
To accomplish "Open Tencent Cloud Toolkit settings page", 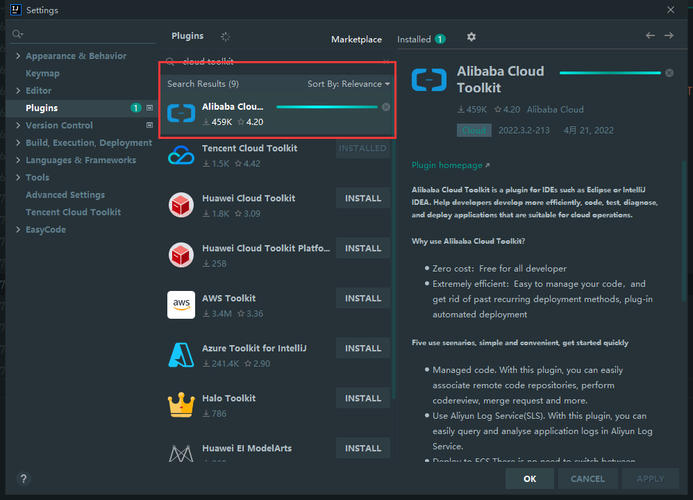I will pyautogui.click(x=73, y=212).
